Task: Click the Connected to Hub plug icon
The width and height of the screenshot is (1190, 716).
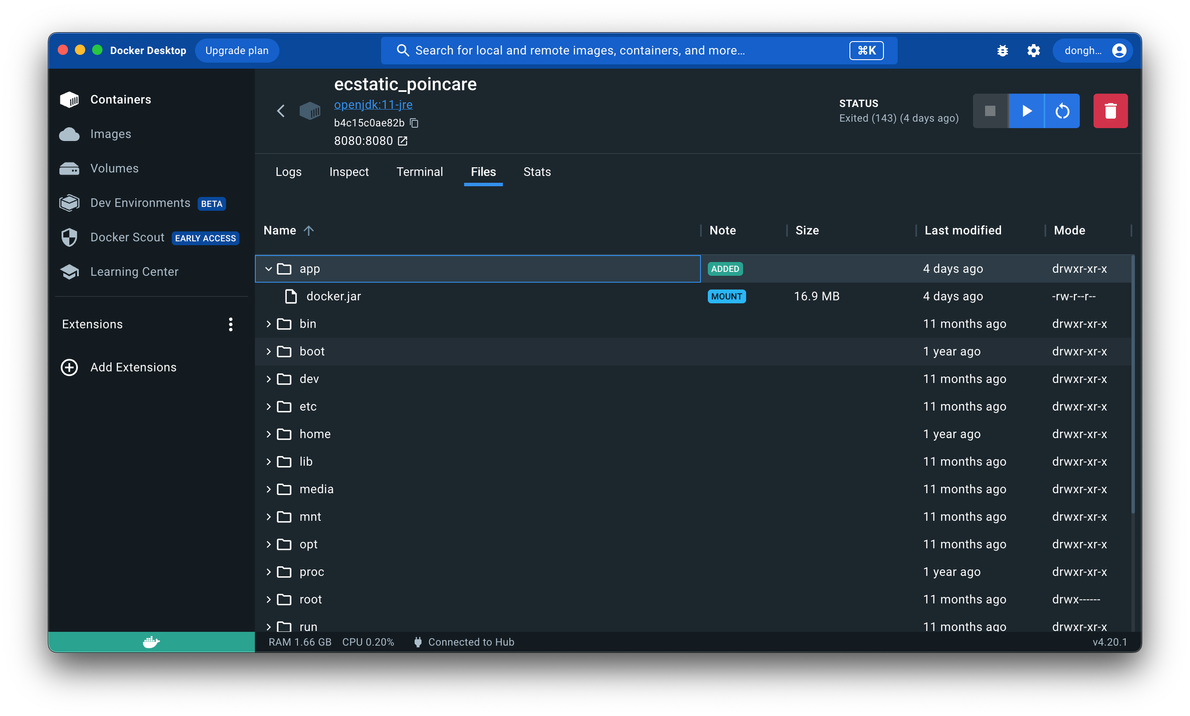Action: pos(417,642)
